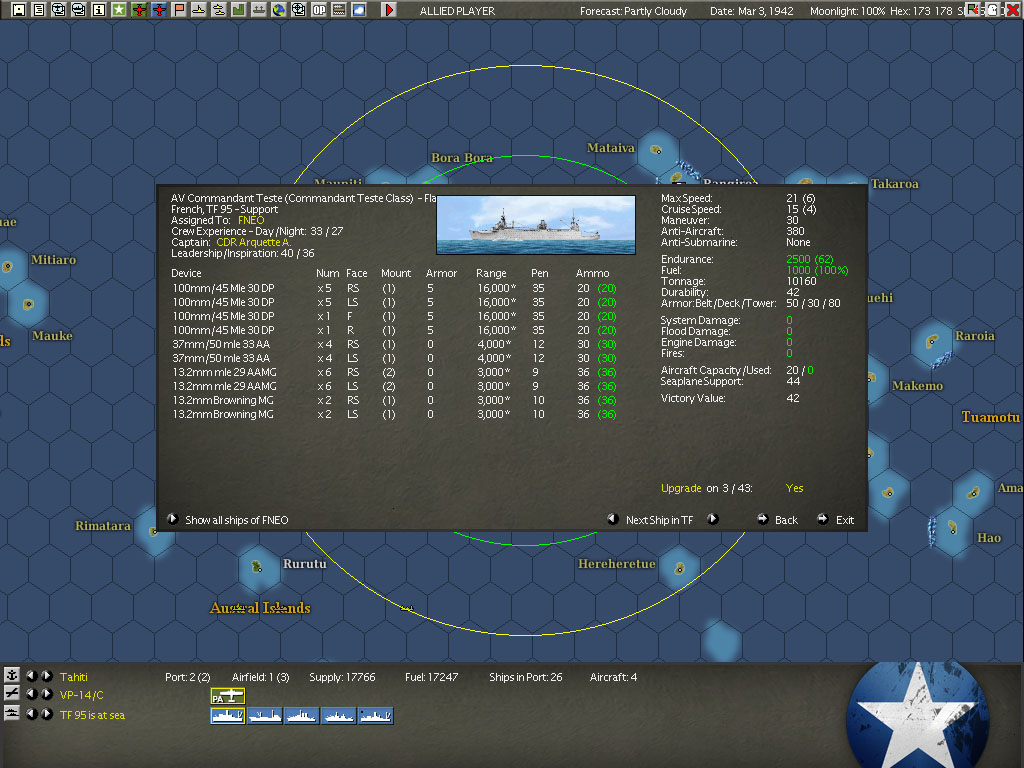Screen dimensions: 1024x768
Task: Click the double yellow ships toolbar icon
Action: (x=219, y=10)
